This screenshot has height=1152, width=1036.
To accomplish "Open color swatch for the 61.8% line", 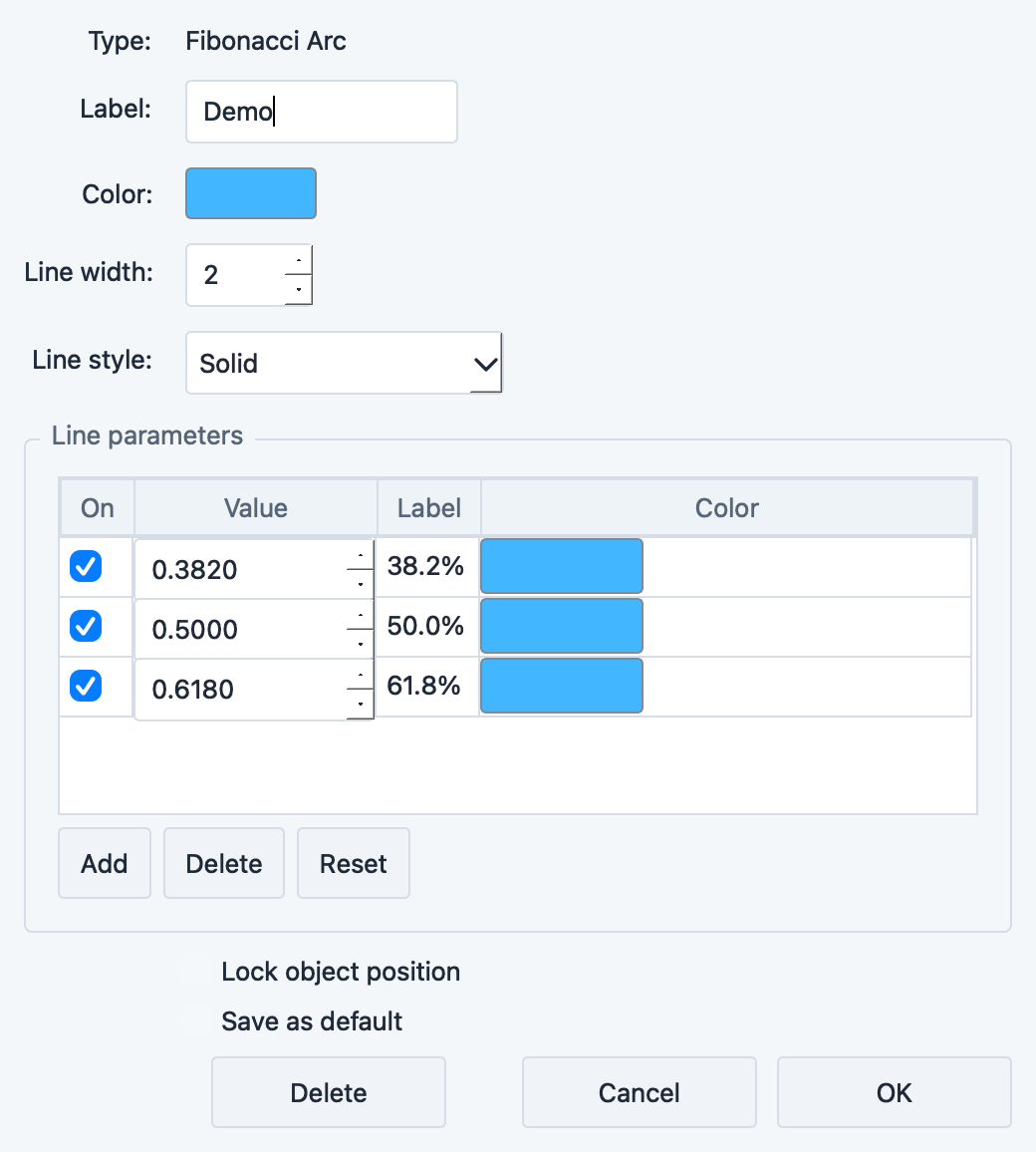I will click(562, 686).
